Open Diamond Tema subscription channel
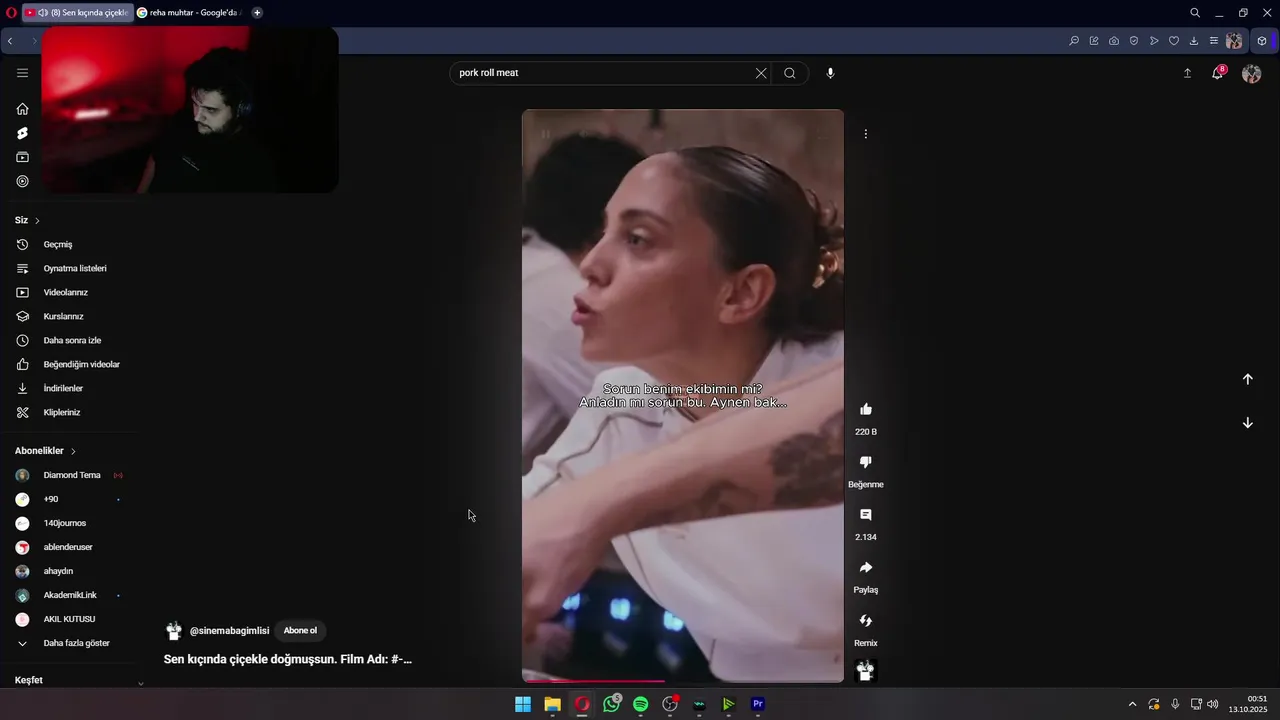Screen dimensions: 1280x720 pos(70,476)
